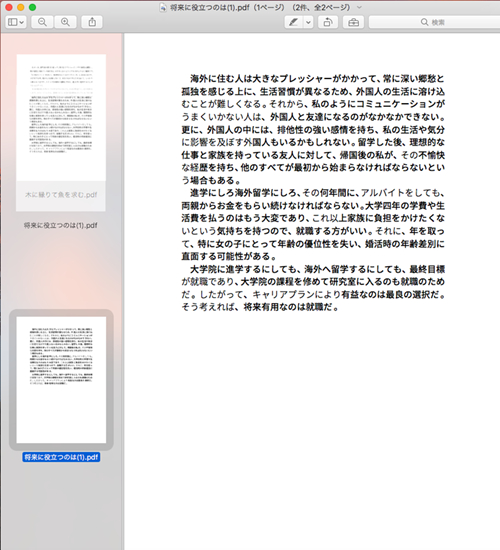Image resolution: width=500 pixels, height=550 pixels.
Task: Click the 木に縁りて魚を求む.pdf file label
Action: tap(61, 195)
